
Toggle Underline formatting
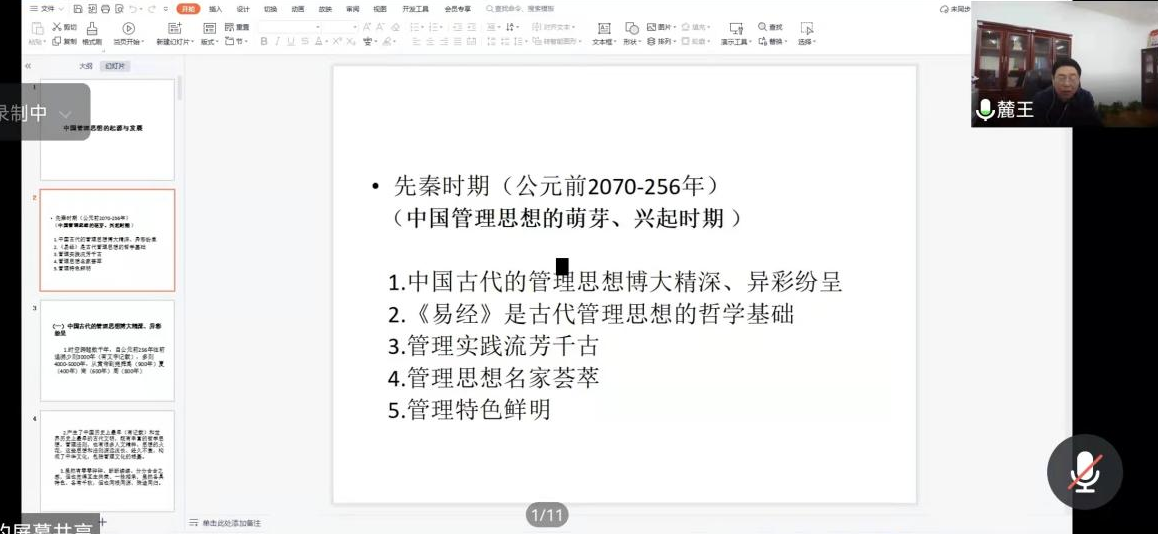pos(291,41)
